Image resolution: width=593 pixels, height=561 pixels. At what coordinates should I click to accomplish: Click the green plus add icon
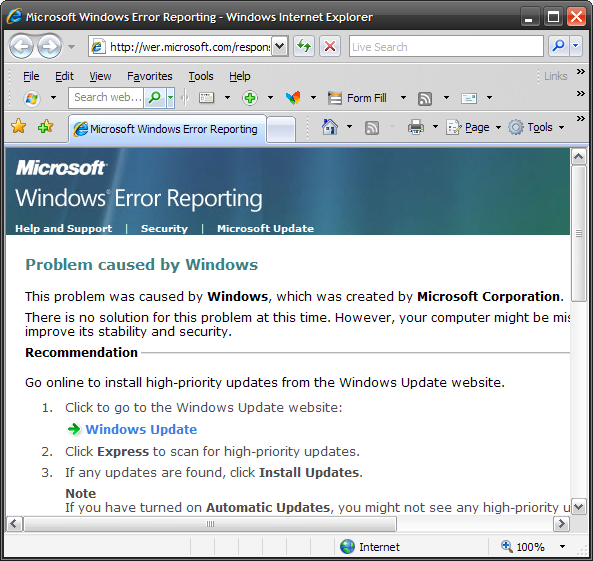click(x=250, y=98)
